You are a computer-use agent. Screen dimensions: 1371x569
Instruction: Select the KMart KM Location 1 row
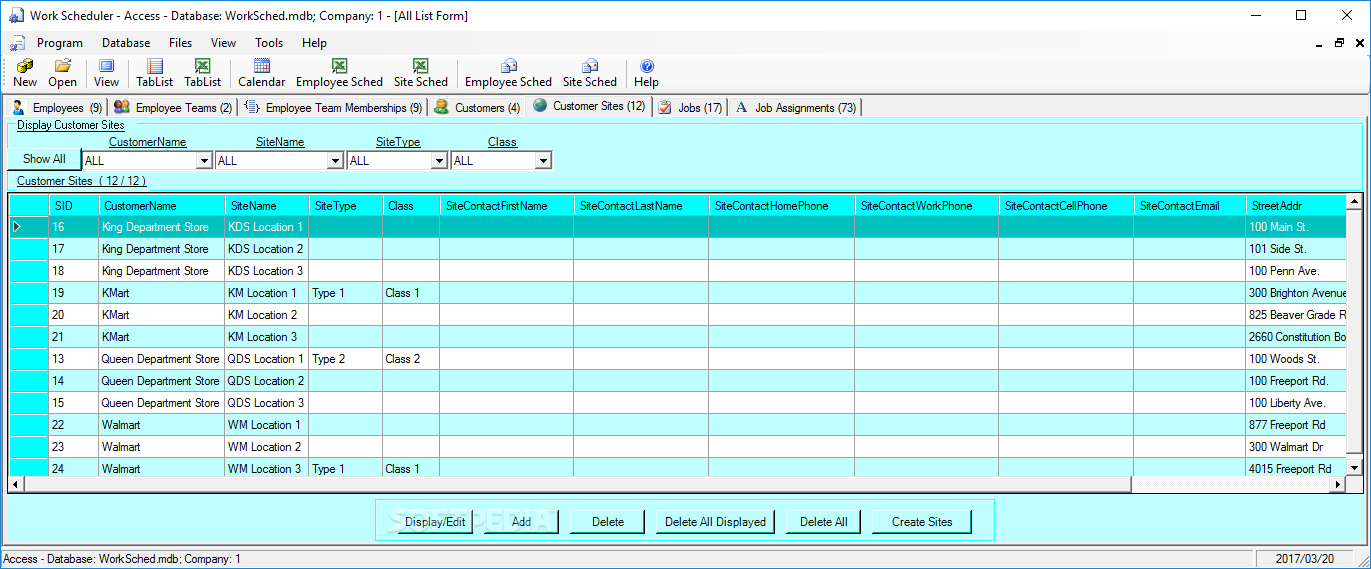click(x=262, y=293)
